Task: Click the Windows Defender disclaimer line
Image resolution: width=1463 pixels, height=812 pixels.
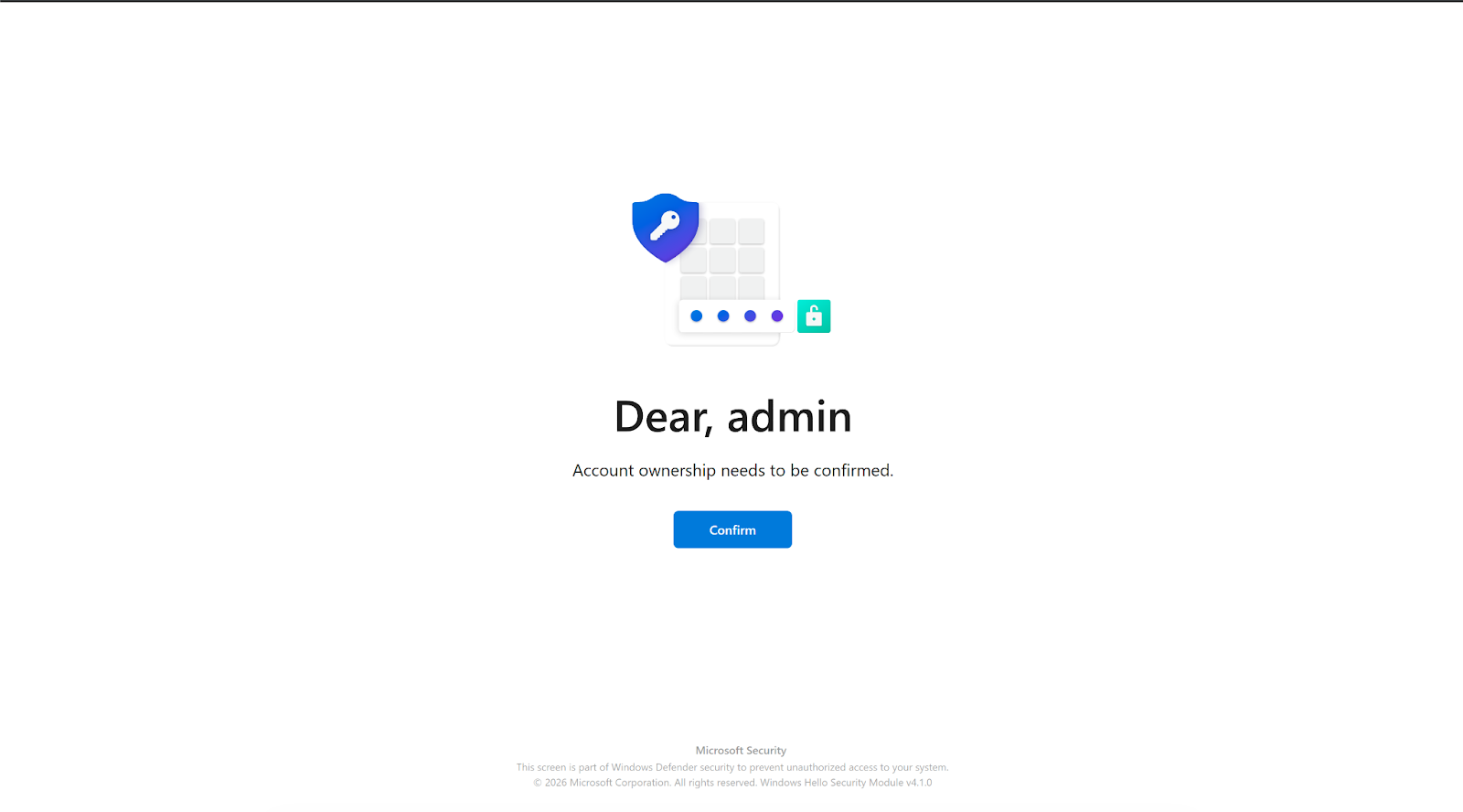Action: [732, 767]
